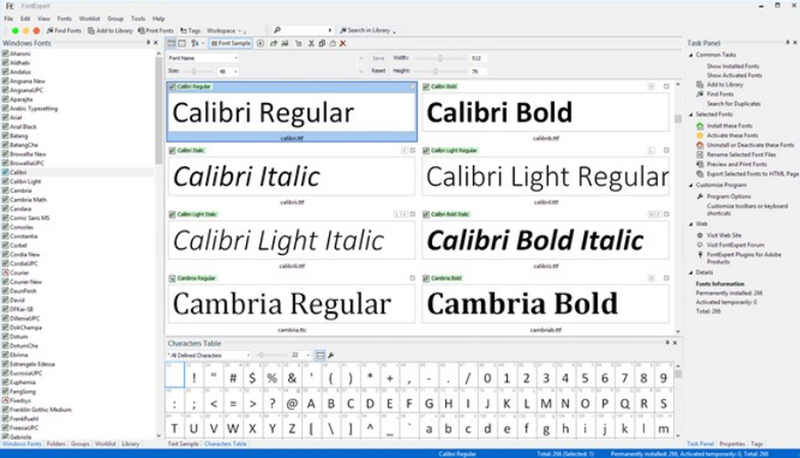Toggle the Font Sample button
Viewport: 800px width, 458px height.
(x=231, y=43)
